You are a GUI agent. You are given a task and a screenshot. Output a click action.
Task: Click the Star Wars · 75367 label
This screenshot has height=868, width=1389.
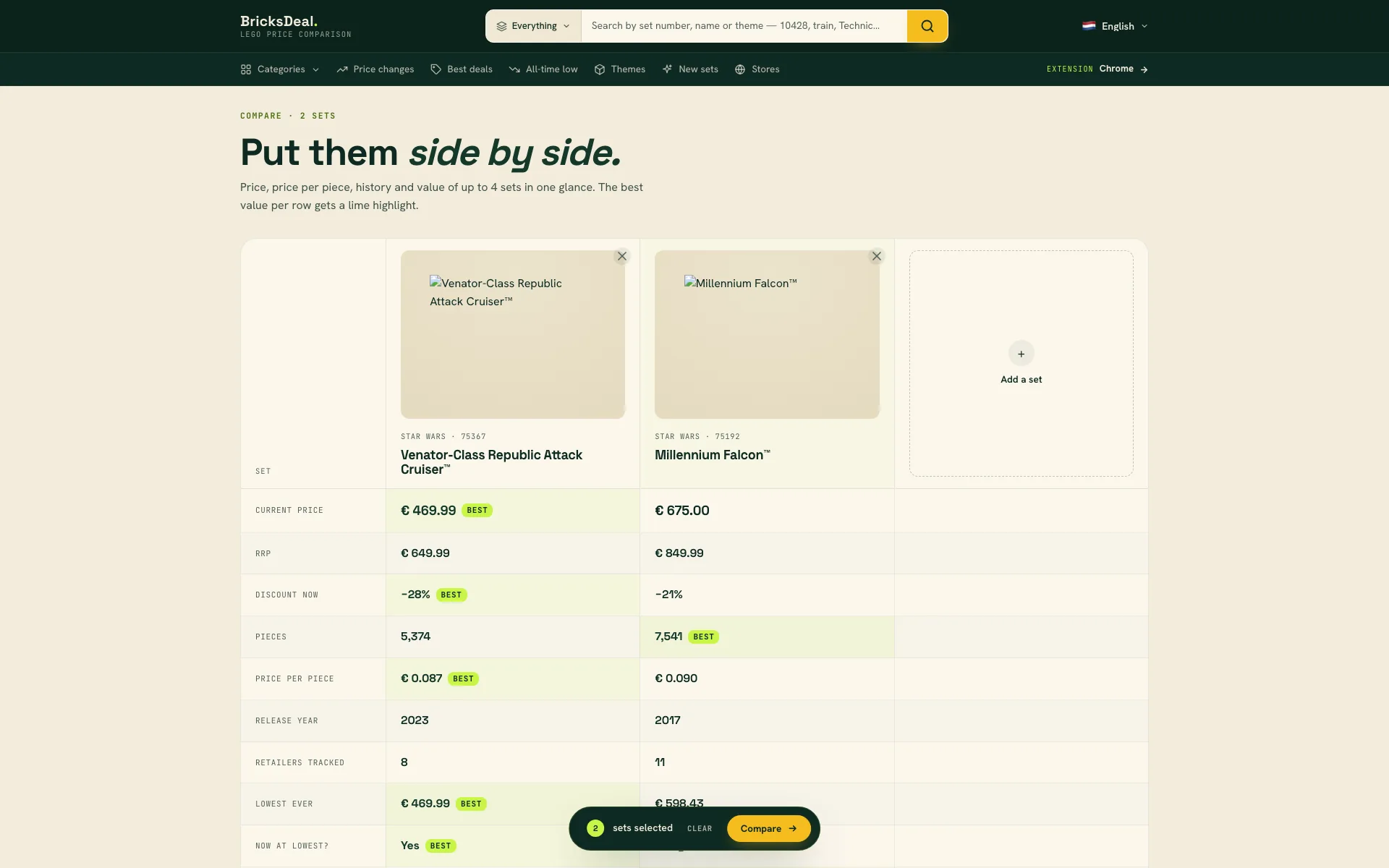(x=443, y=437)
